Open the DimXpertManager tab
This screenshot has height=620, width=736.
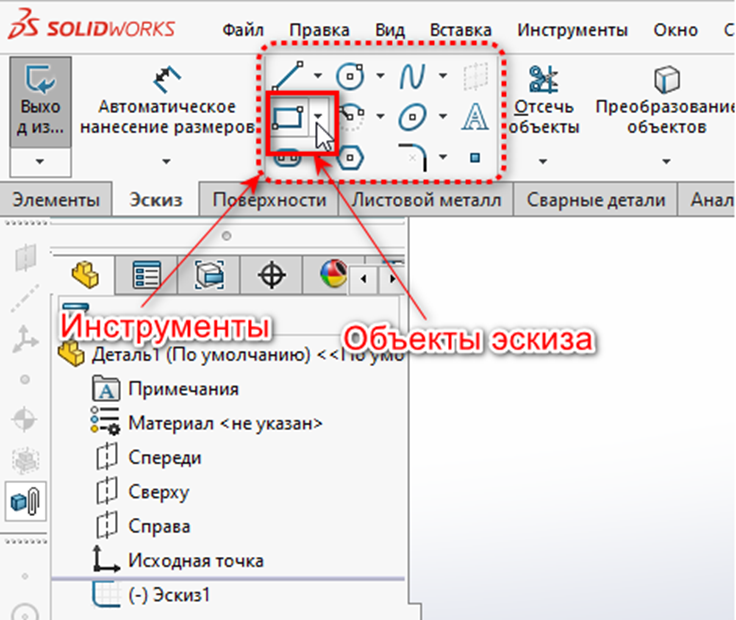(x=271, y=275)
